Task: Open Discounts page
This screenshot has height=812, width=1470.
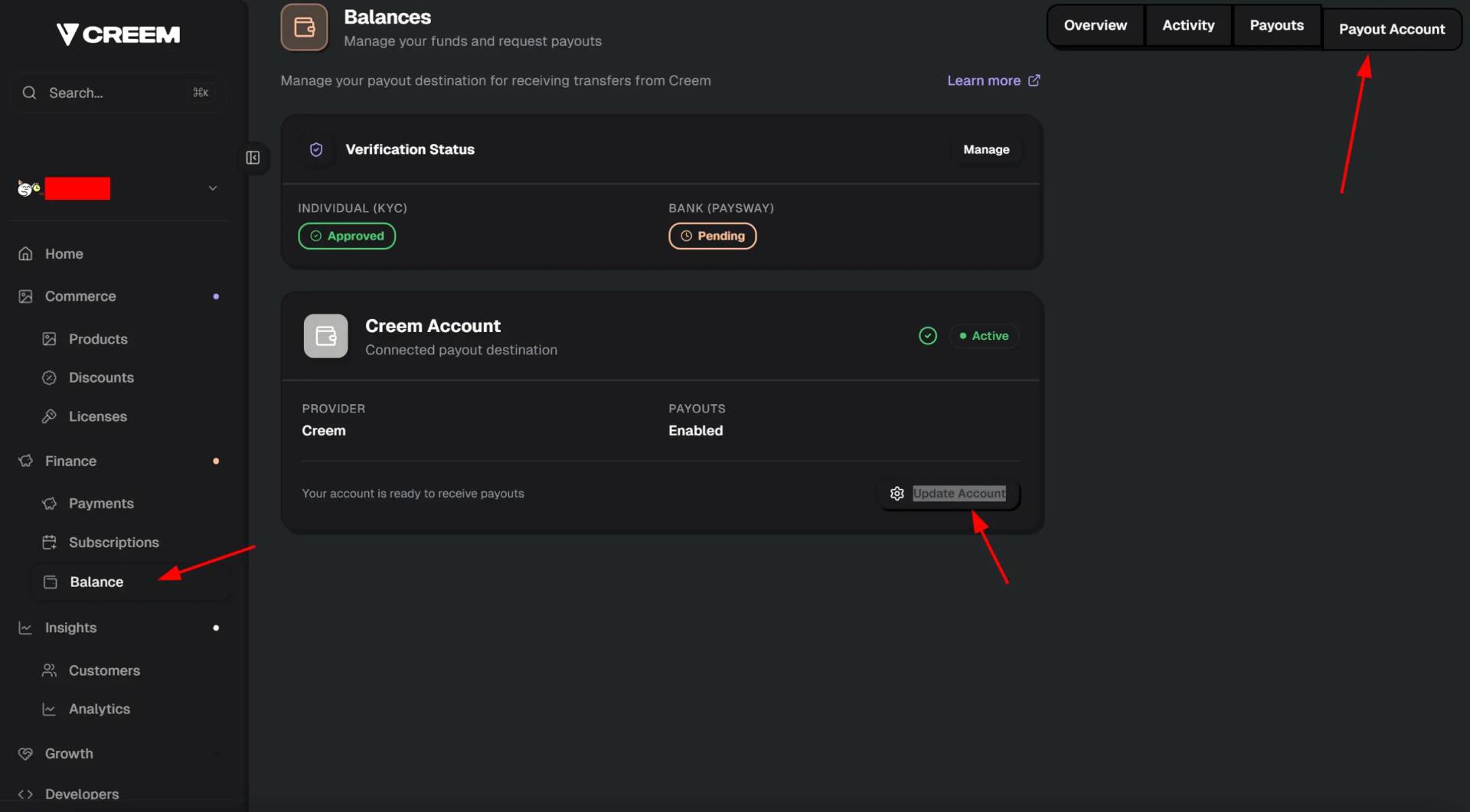Action: coord(101,378)
